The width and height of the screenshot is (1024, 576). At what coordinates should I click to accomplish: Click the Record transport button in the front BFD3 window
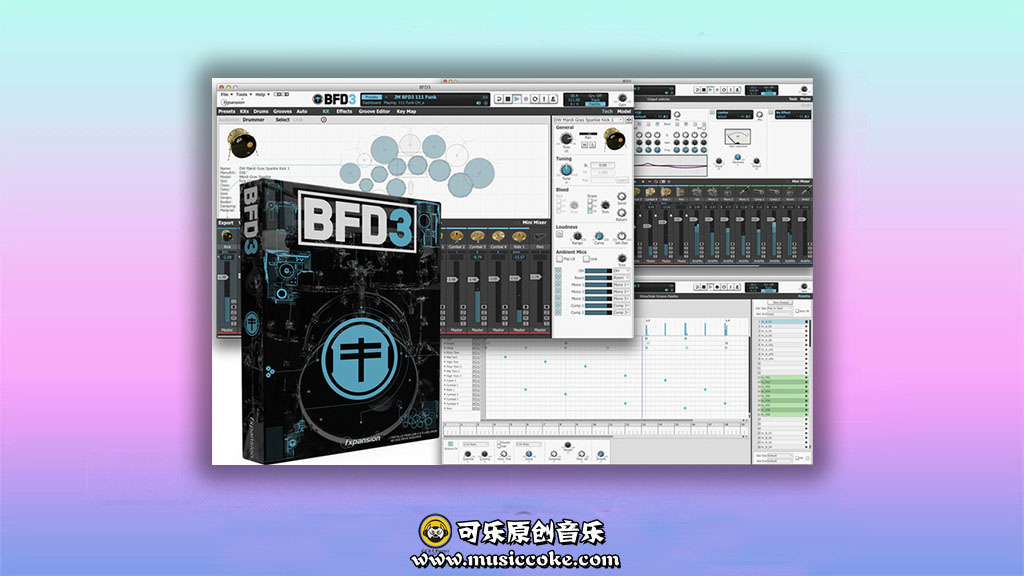[x=526, y=99]
